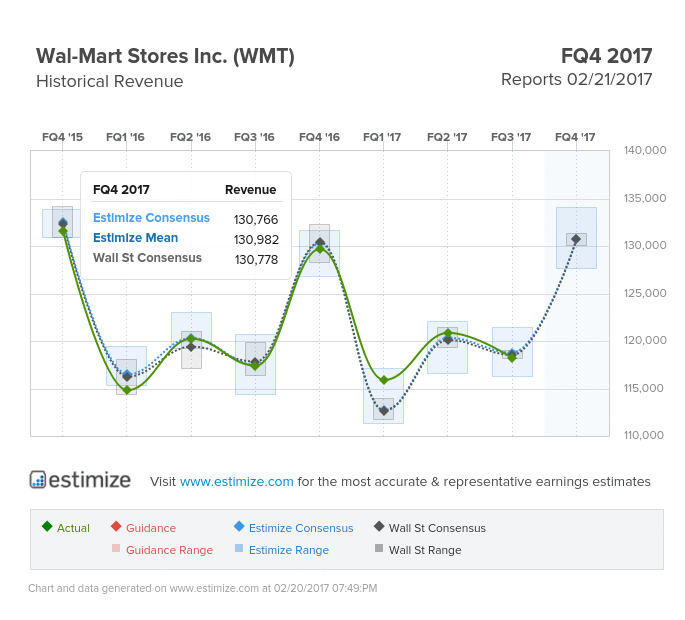
Task: Click the pink Guidance Range legend square
Action: pyautogui.click(x=116, y=548)
